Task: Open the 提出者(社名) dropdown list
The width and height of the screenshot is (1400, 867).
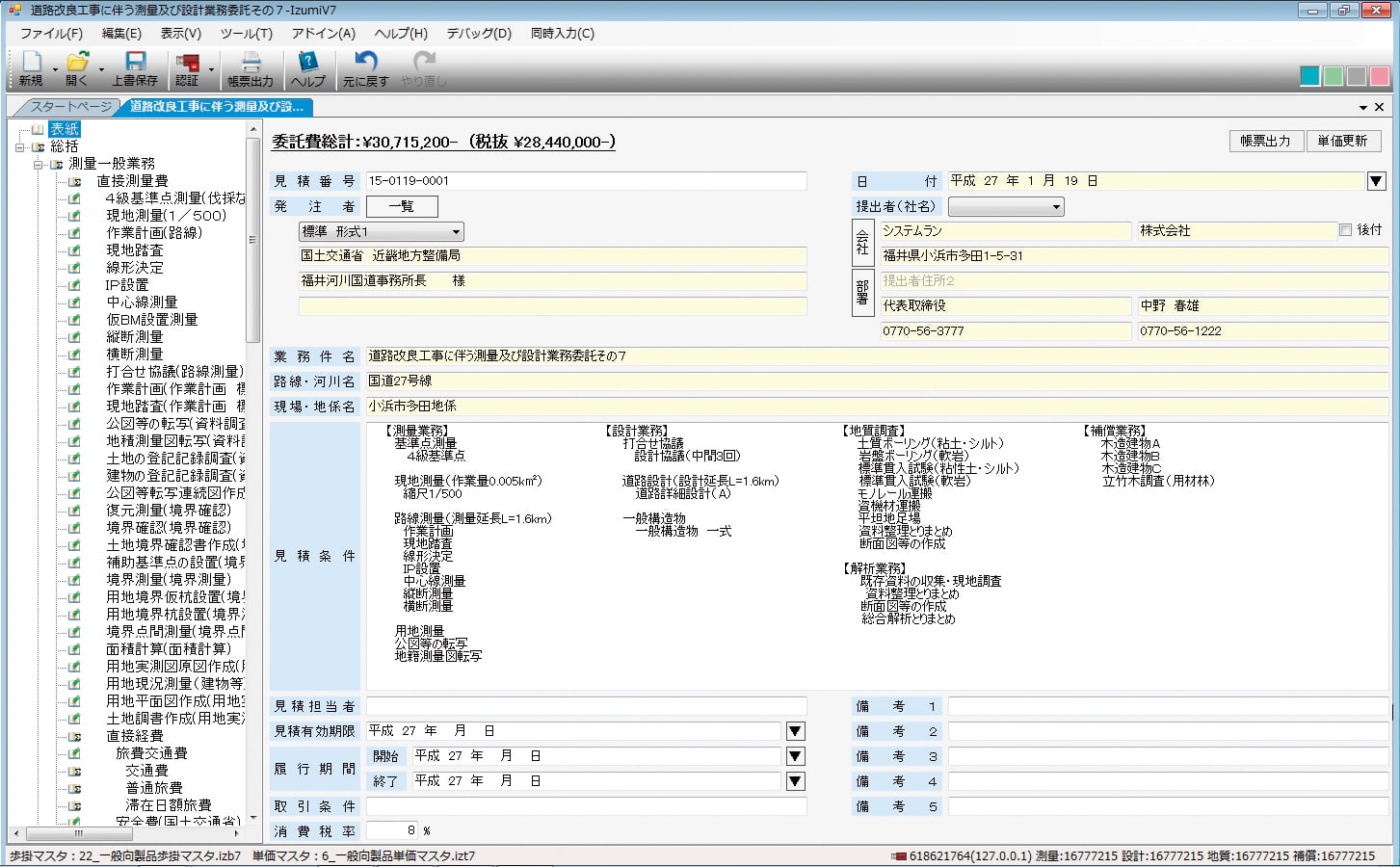Action: click(x=1056, y=206)
